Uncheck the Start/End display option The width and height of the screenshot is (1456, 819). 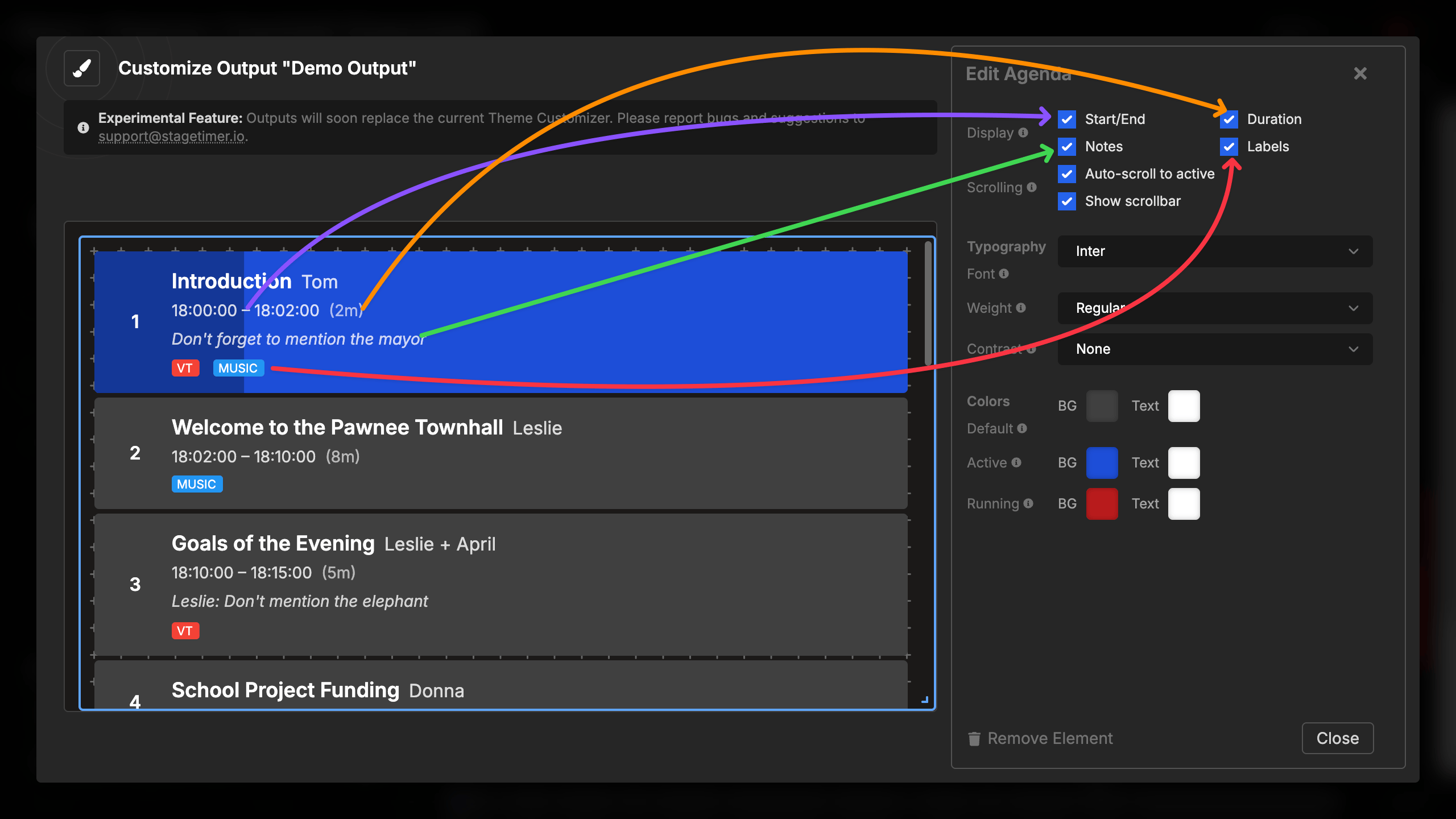1067,119
